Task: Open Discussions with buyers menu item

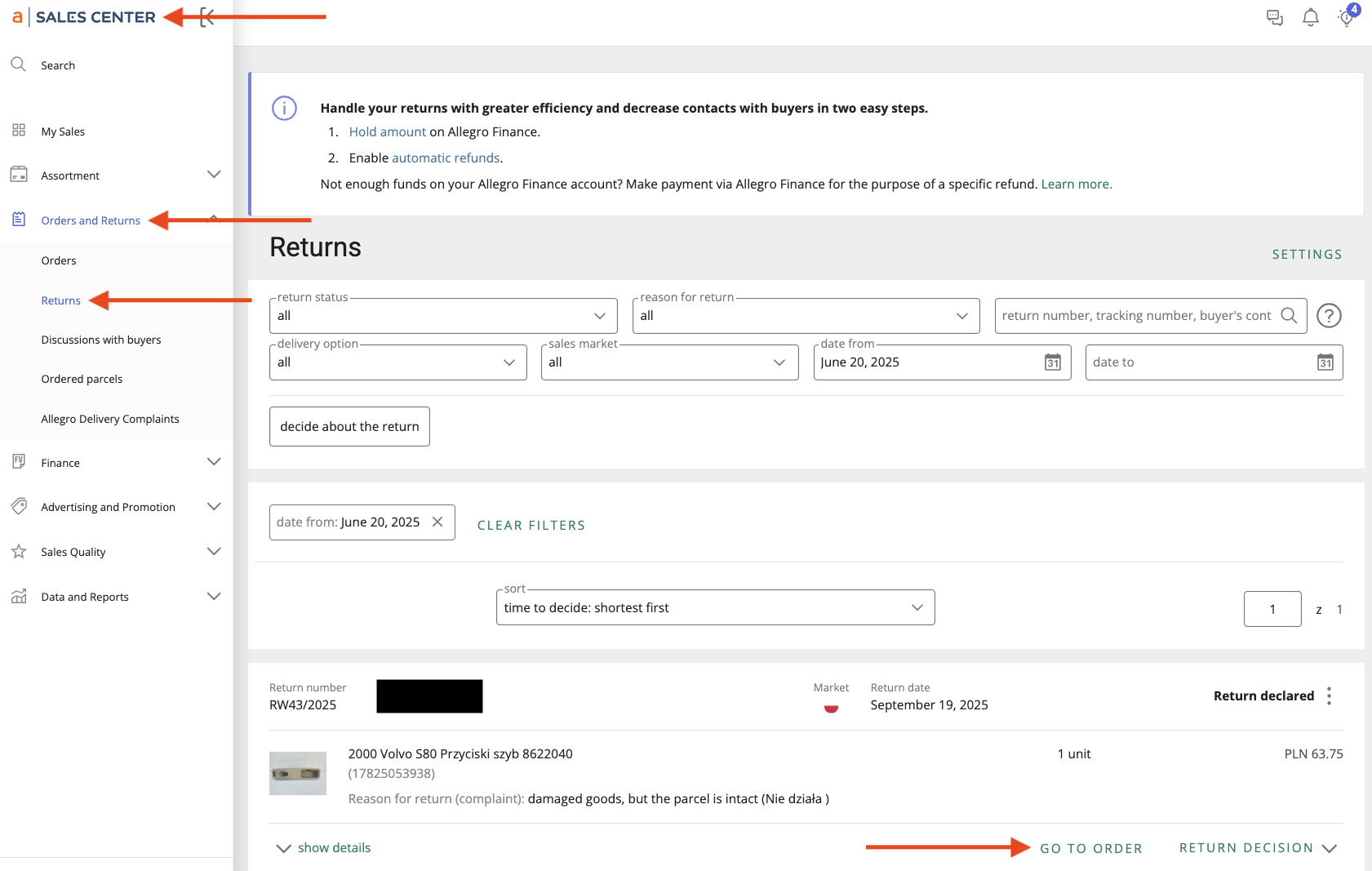Action: (x=101, y=340)
